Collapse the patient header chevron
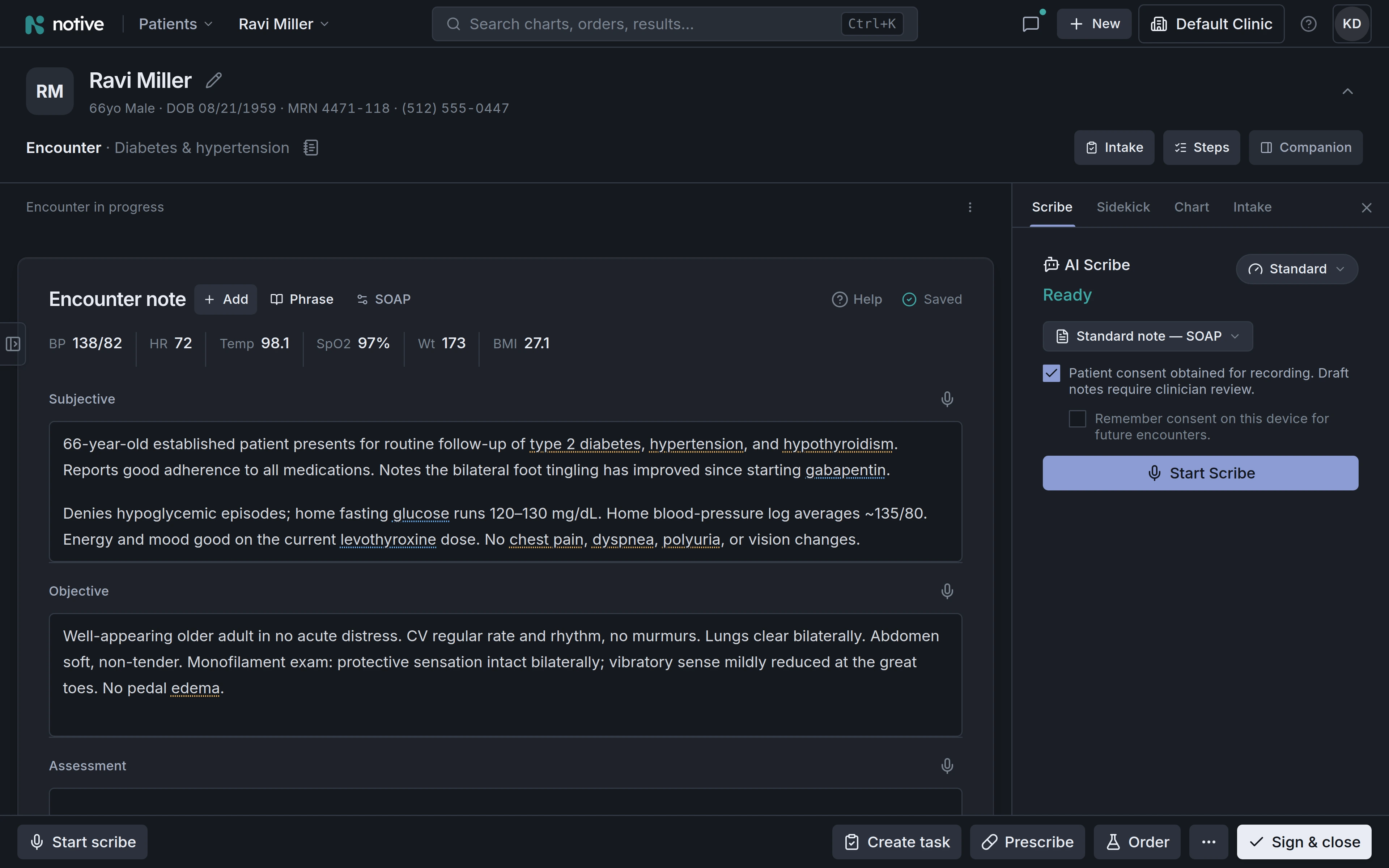The height and width of the screenshot is (868, 1389). coord(1348,91)
